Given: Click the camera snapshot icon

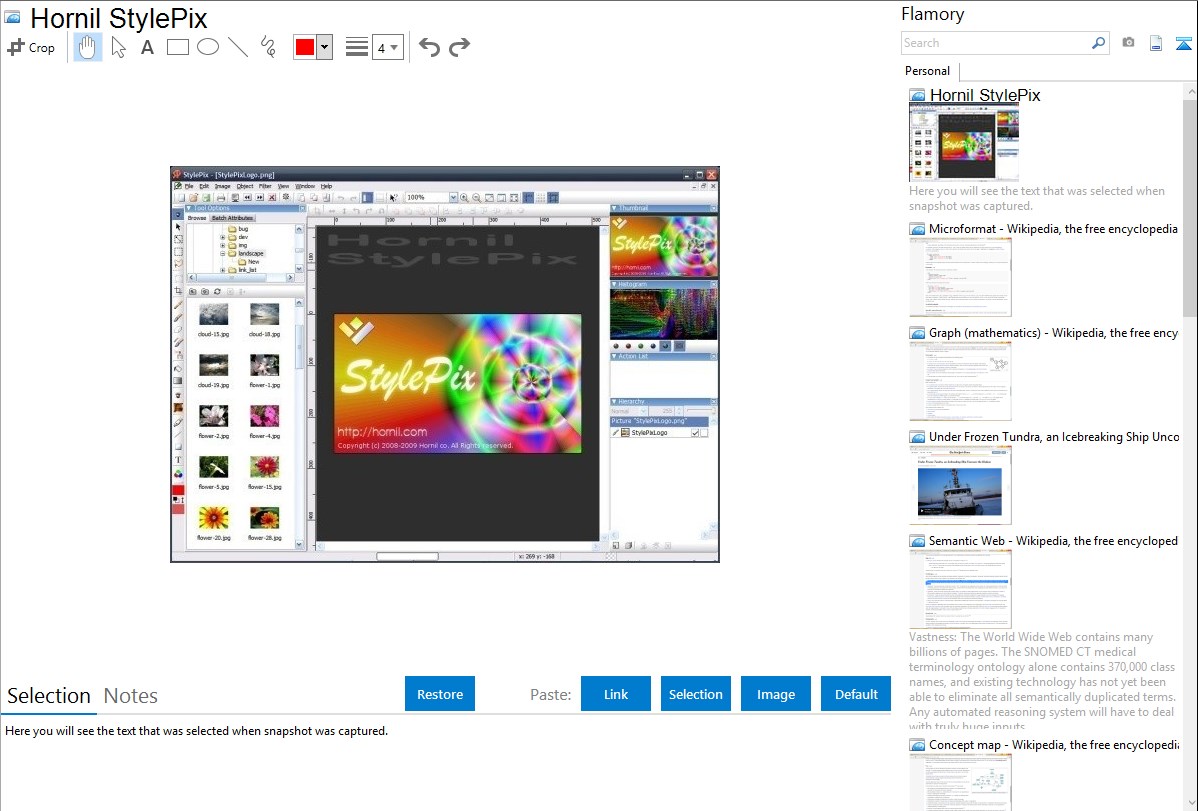Looking at the screenshot, I should pyautogui.click(x=1128, y=43).
